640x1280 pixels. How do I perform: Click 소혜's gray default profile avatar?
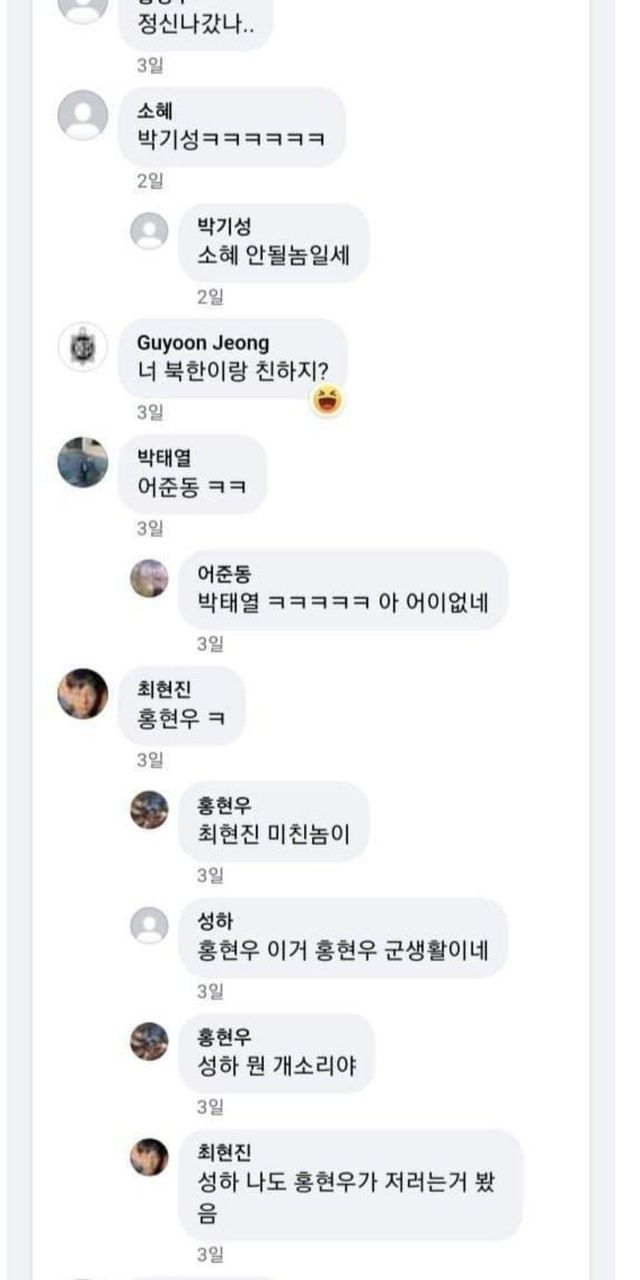83,115
